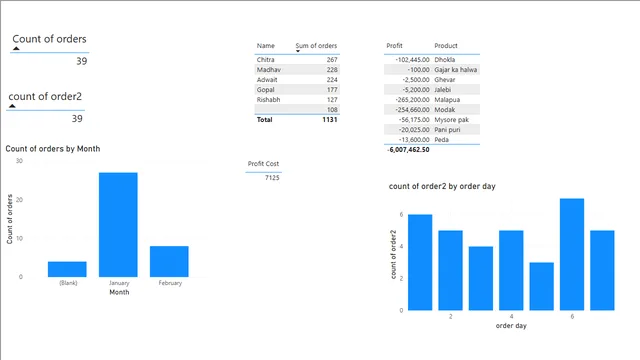Select the Adwait name cell
Image resolution: width=640 pixels, height=360 pixels.
[x=267, y=80]
